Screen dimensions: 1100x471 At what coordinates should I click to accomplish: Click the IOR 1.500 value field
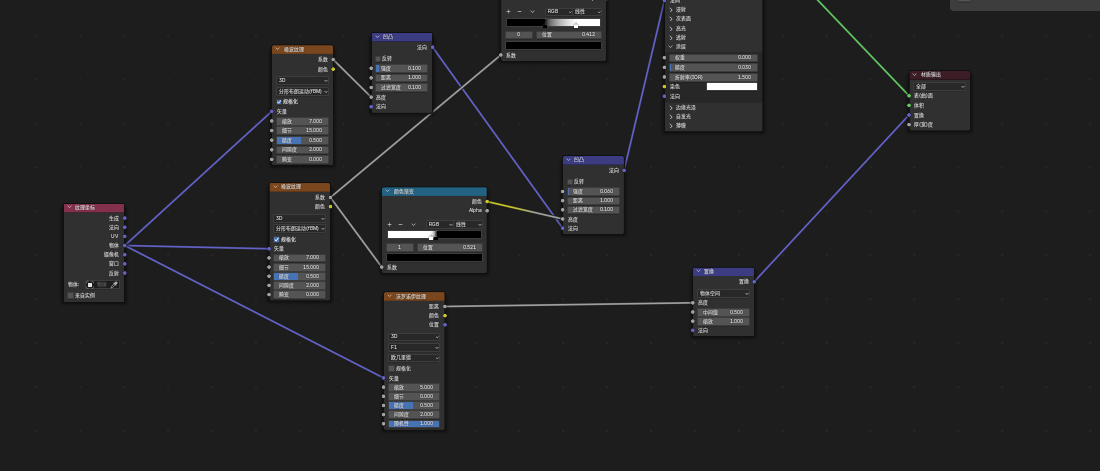tap(713, 77)
